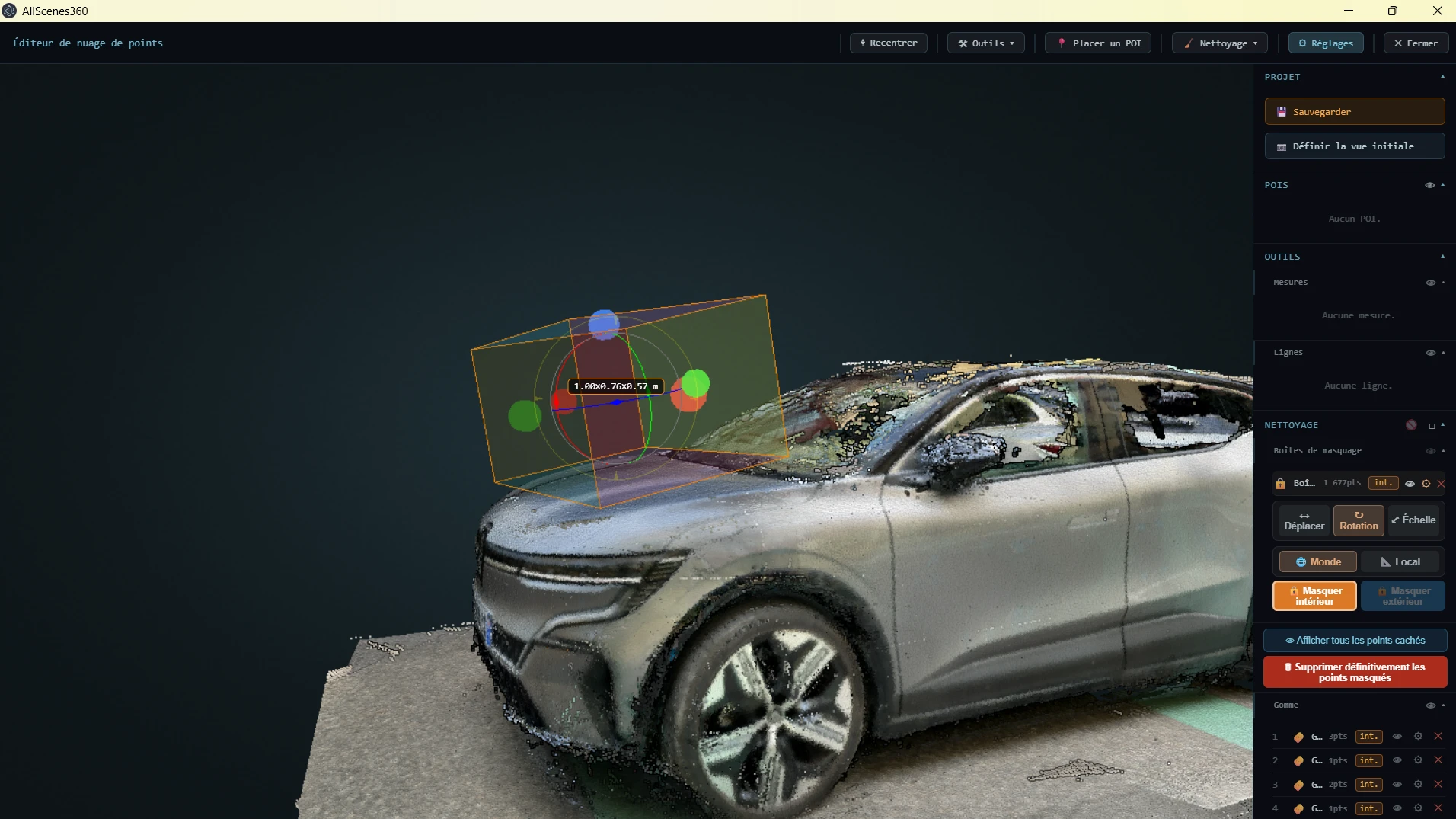
Task: Collapse the PROJET section
Action: 1442,77
